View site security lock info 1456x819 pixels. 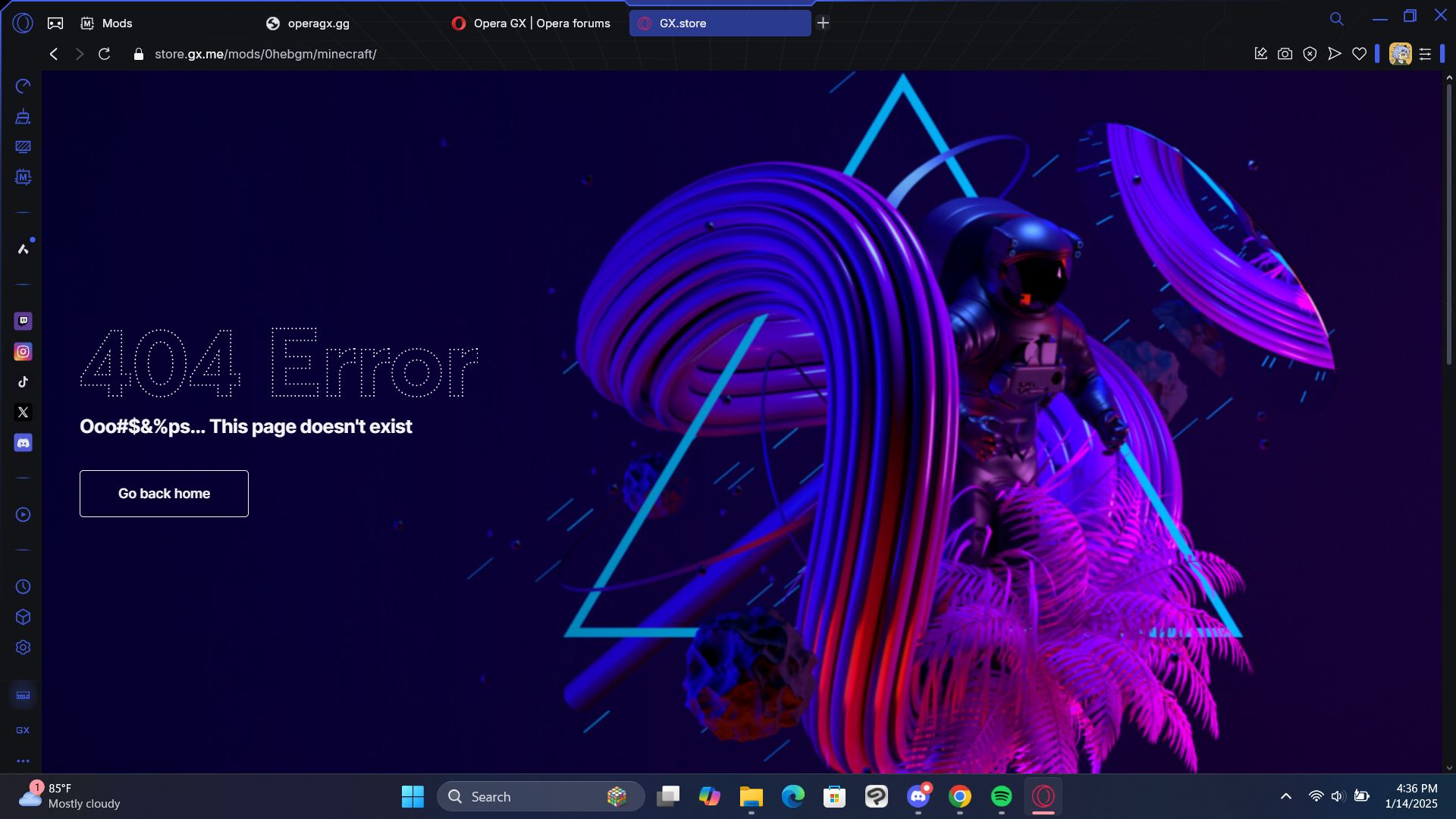138,54
